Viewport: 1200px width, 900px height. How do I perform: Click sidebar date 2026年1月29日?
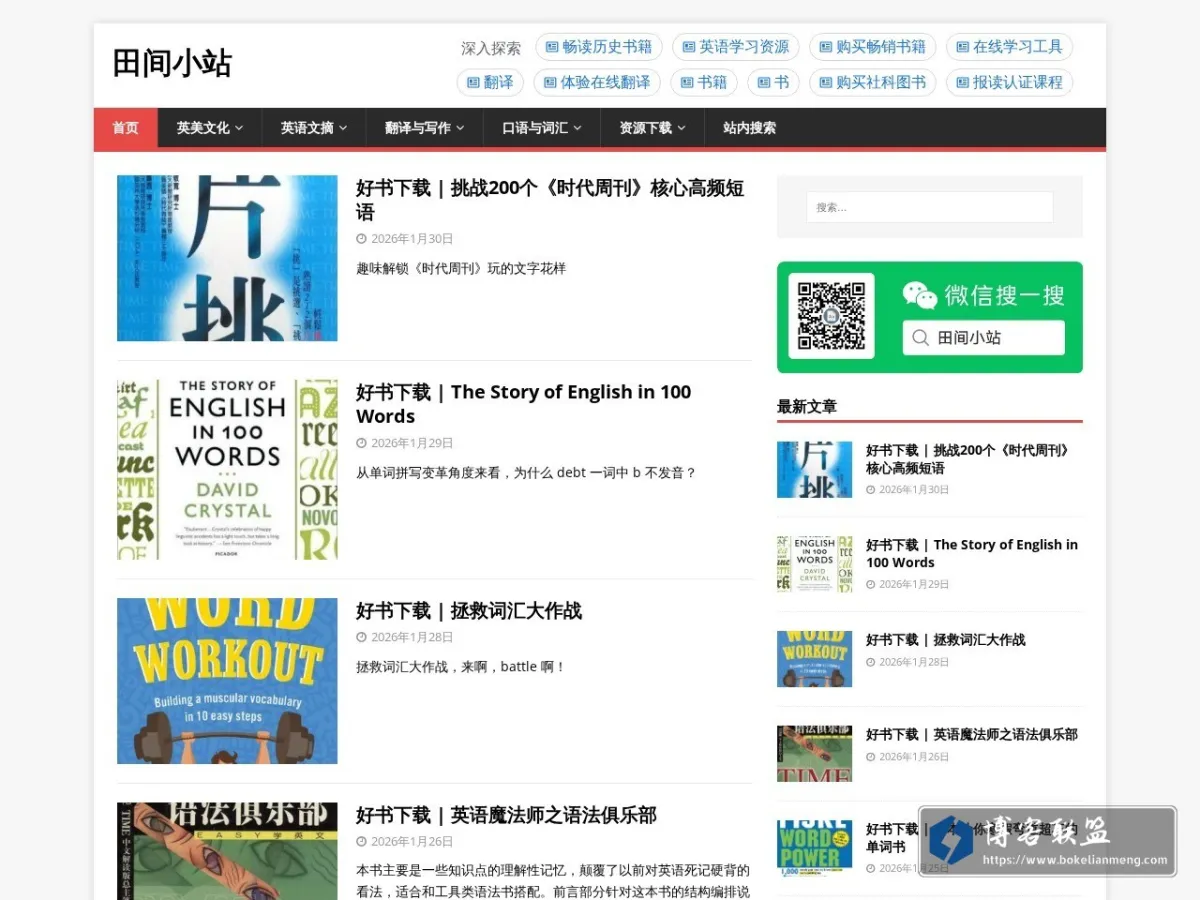point(914,584)
